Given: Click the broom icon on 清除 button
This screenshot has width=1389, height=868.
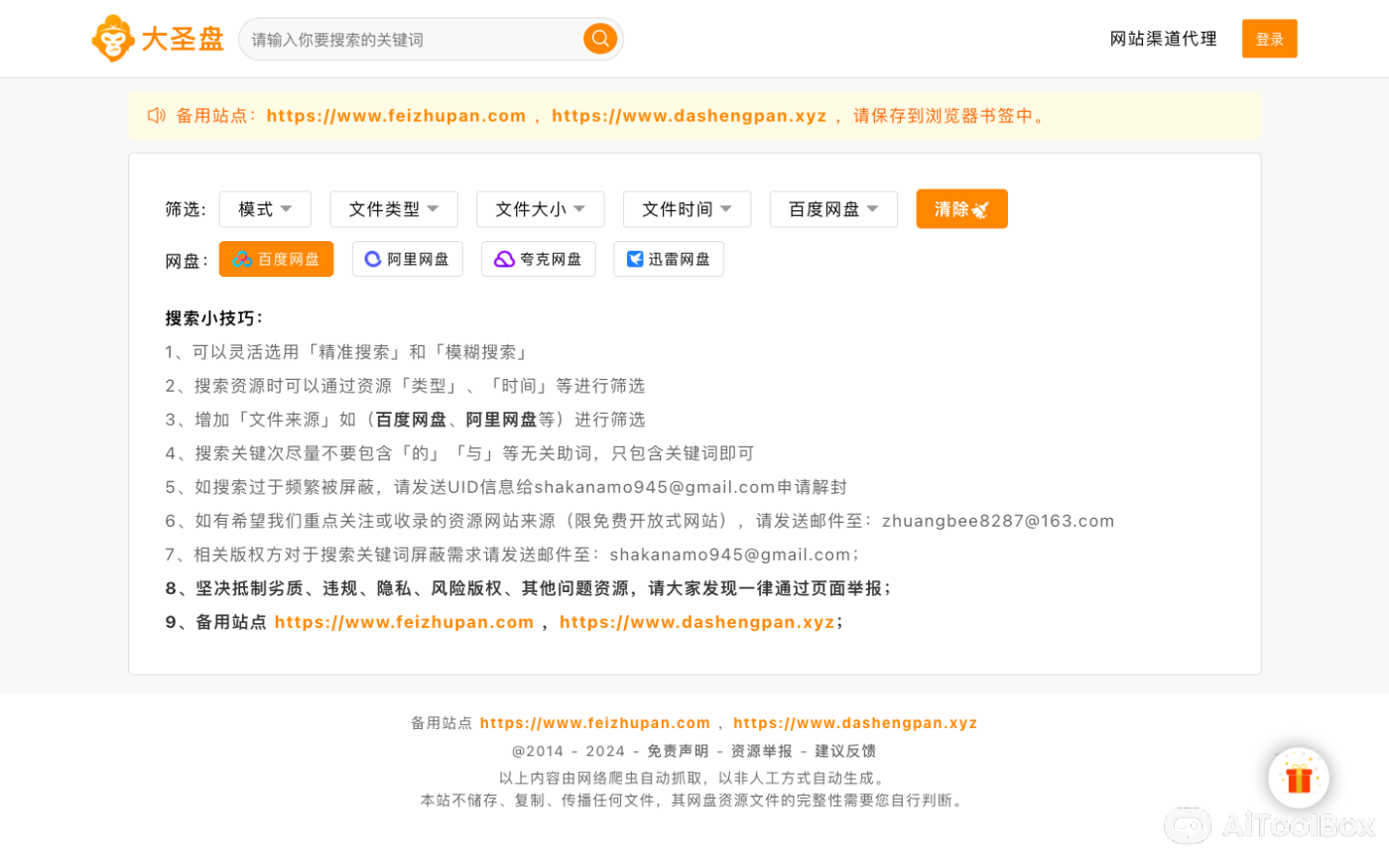Looking at the screenshot, I should (982, 208).
